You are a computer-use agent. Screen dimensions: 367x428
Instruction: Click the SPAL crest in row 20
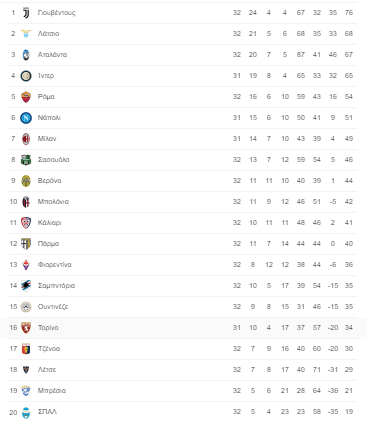(x=26, y=413)
